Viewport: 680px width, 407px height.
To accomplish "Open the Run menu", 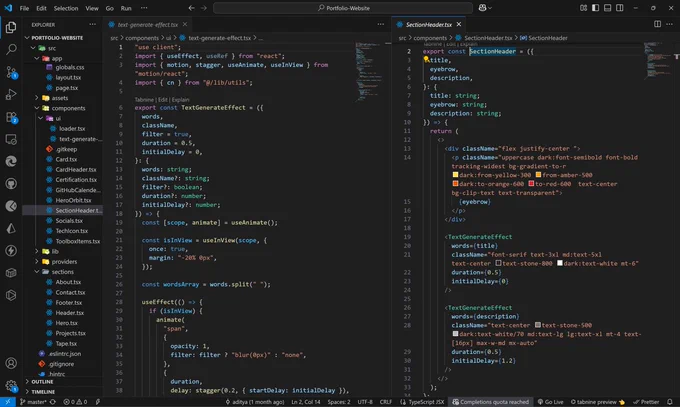I will (126, 8).
